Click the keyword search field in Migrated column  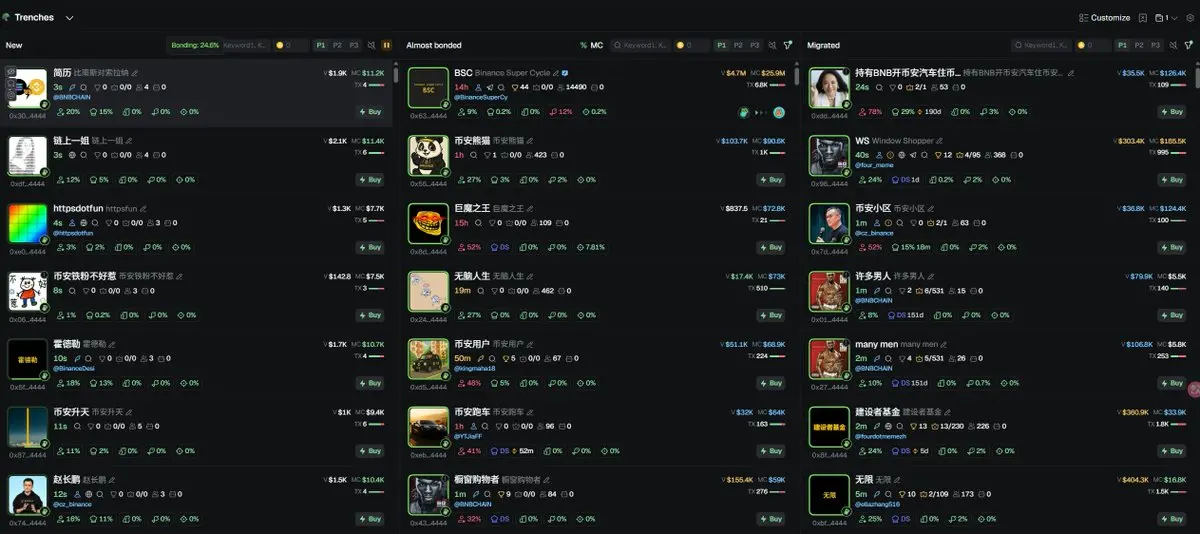[1042, 45]
